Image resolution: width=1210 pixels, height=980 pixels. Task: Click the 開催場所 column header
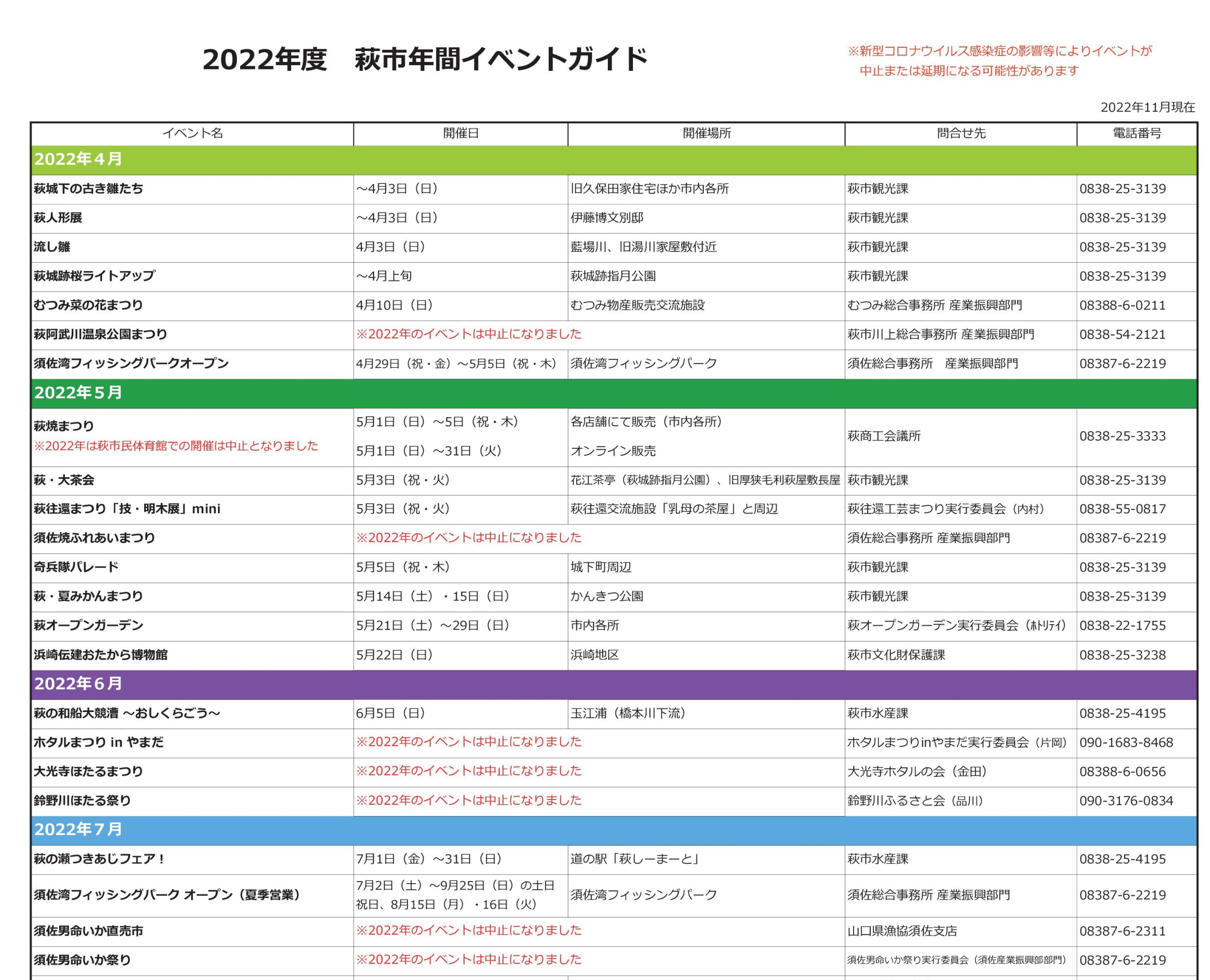pyautogui.click(x=706, y=133)
